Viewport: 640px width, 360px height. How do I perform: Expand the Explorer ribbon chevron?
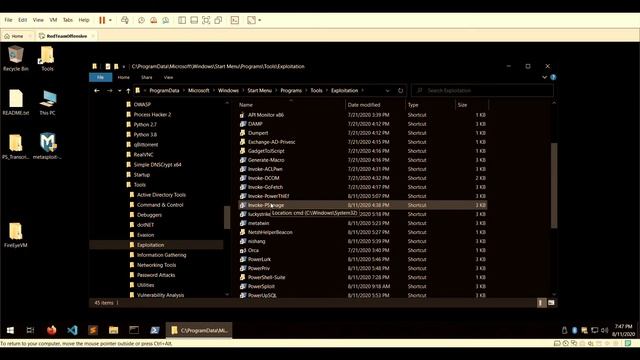(x=544, y=77)
